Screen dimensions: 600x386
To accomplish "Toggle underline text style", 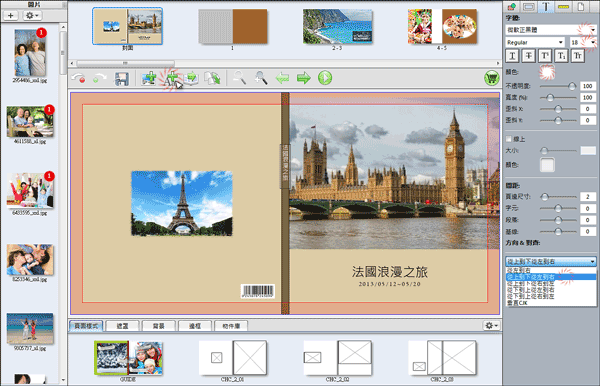I will tap(512, 56).
